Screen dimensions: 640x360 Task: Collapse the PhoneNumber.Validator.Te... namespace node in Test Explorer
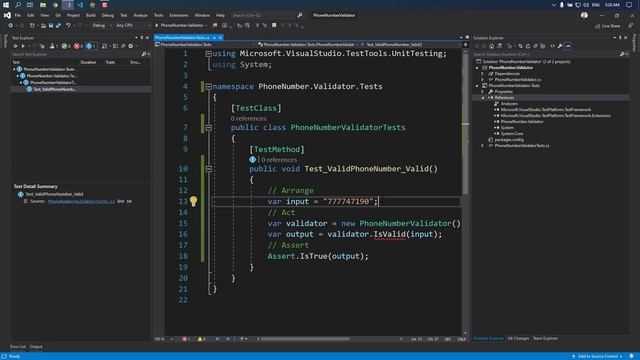pos(18,76)
